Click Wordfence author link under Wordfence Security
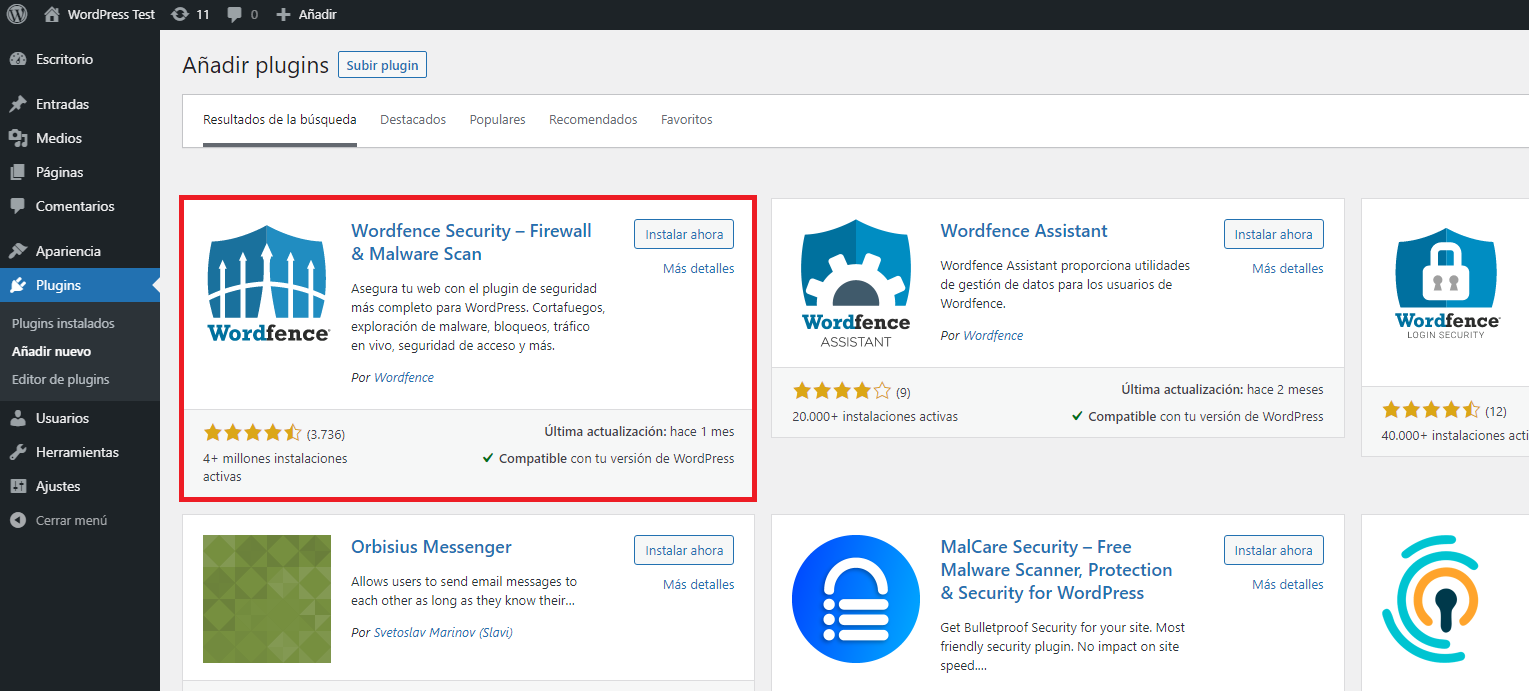The width and height of the screenshot is (1529, 691). (404, 377)
